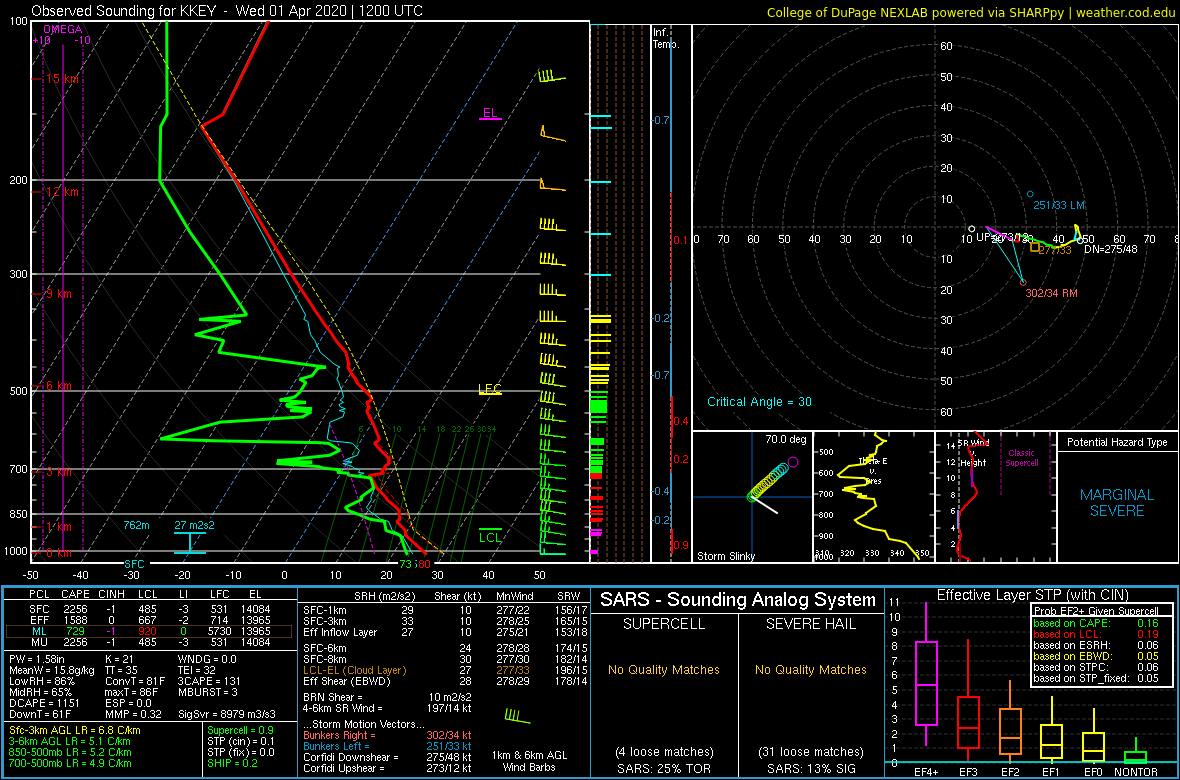Image resolution: width=1180 pixels, height=780 pixels.
Task: Click the 'Classic Supercell' label
Action: (x=1020, y=460)
